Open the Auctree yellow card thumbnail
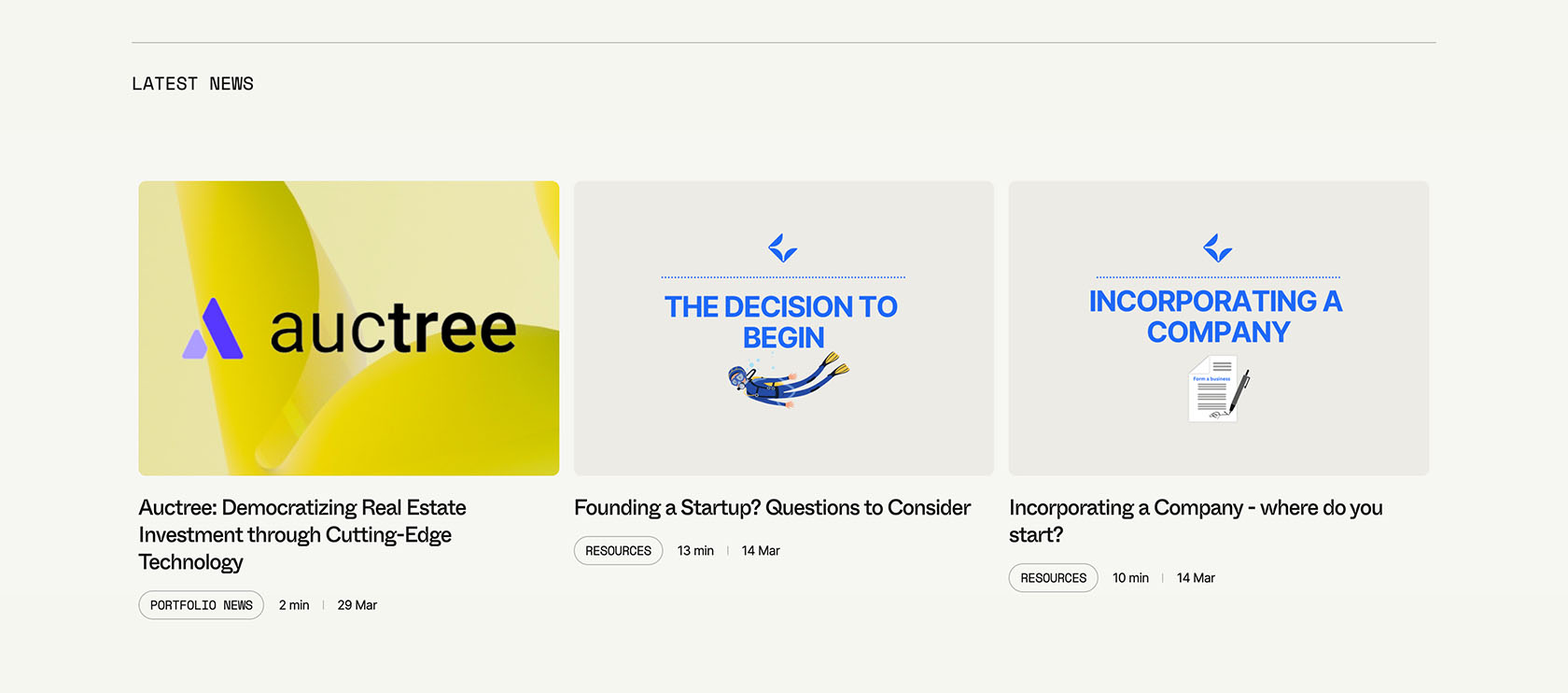This screenshot has width=1568, height=693. pyautogui.click(x=349, y=328)
